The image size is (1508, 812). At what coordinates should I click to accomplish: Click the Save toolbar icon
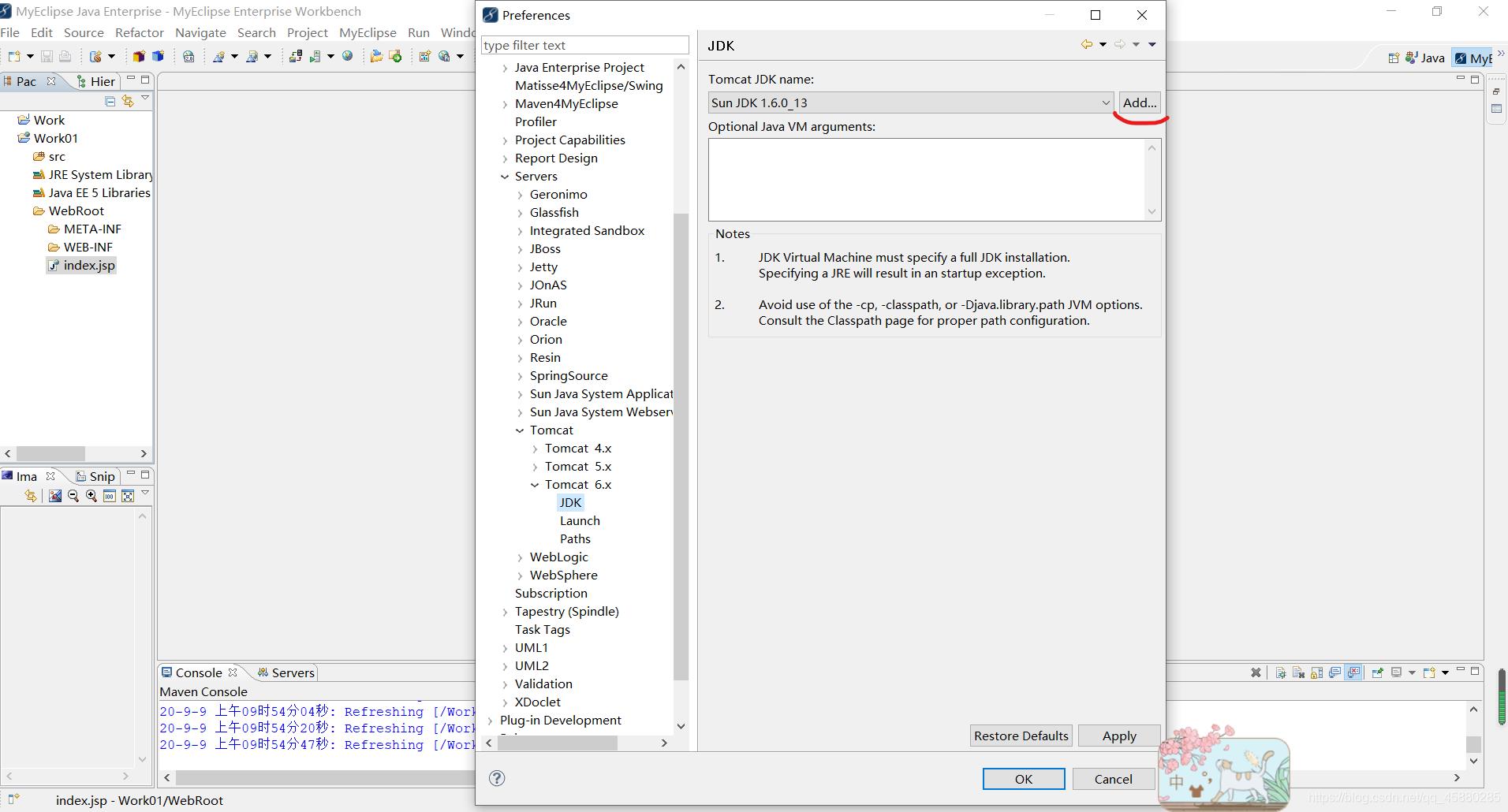(x=47, y=56)
